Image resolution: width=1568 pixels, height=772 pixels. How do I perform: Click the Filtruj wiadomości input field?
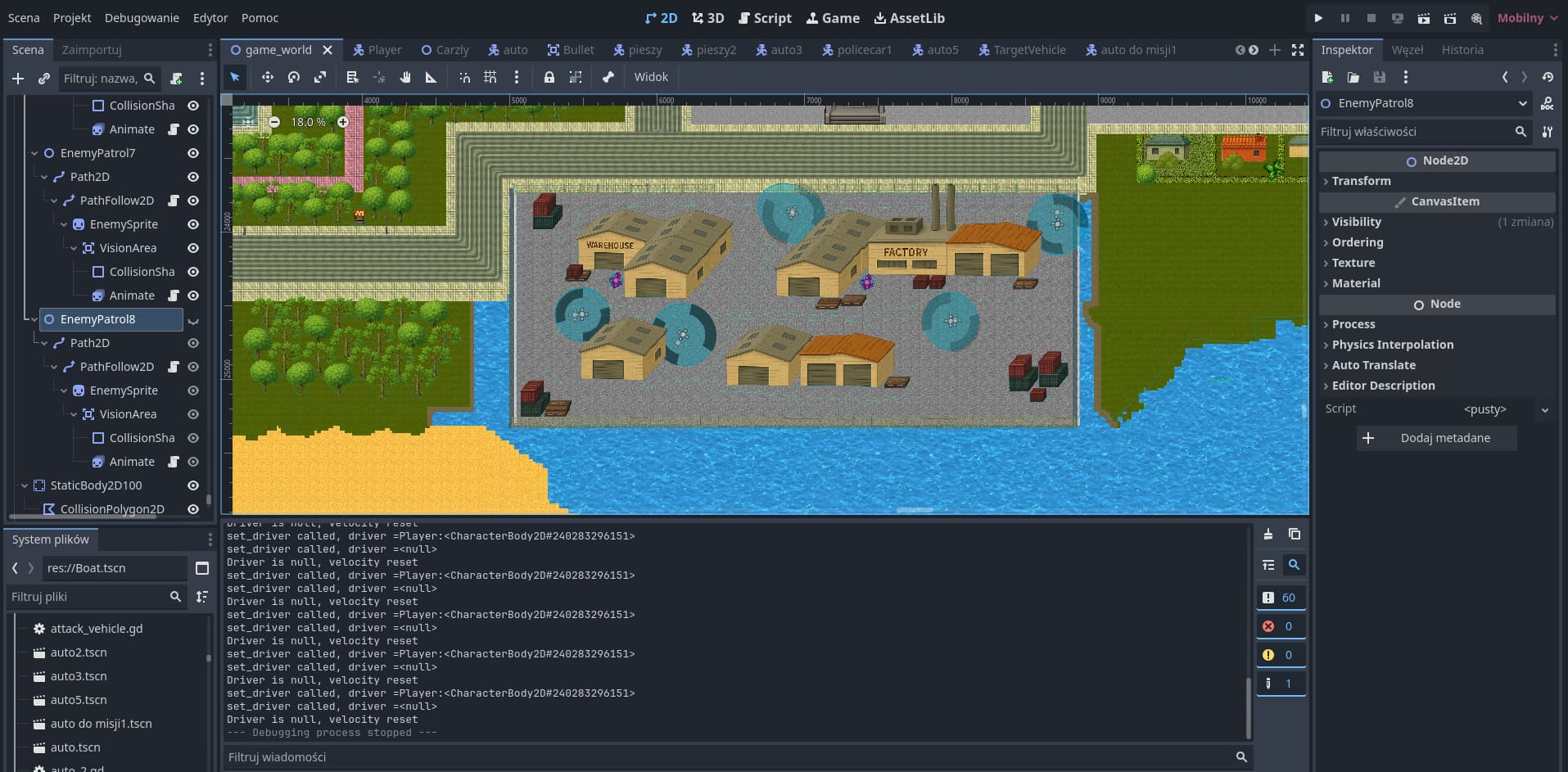(x=729, y=757)
